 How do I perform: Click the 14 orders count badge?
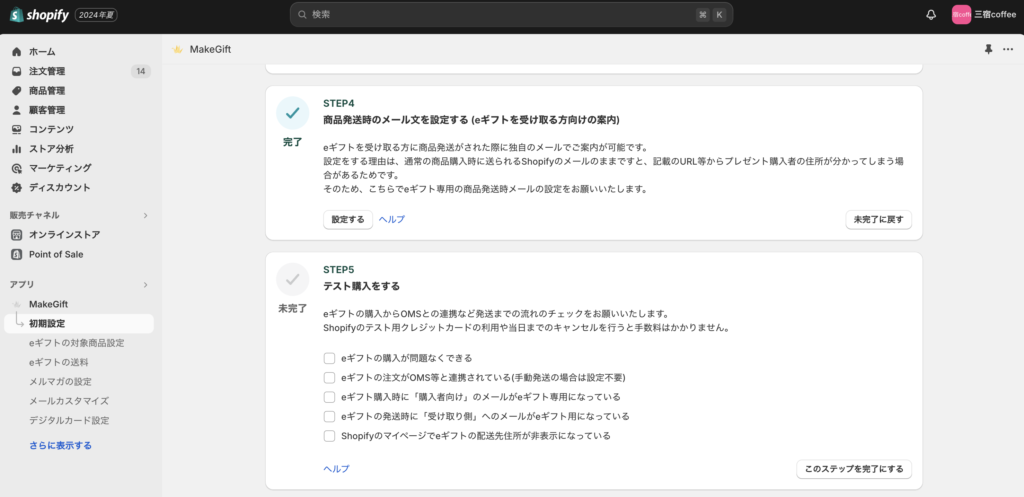pos(140,71)
